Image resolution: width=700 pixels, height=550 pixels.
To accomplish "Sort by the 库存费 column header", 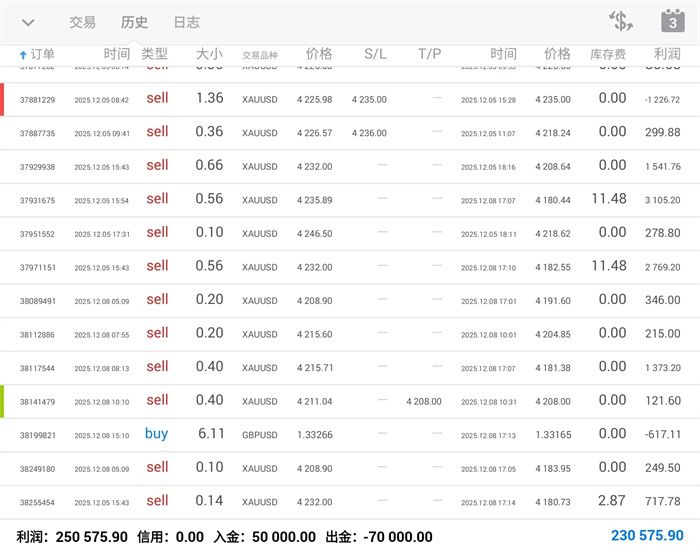I will click(x=608, y=54).
